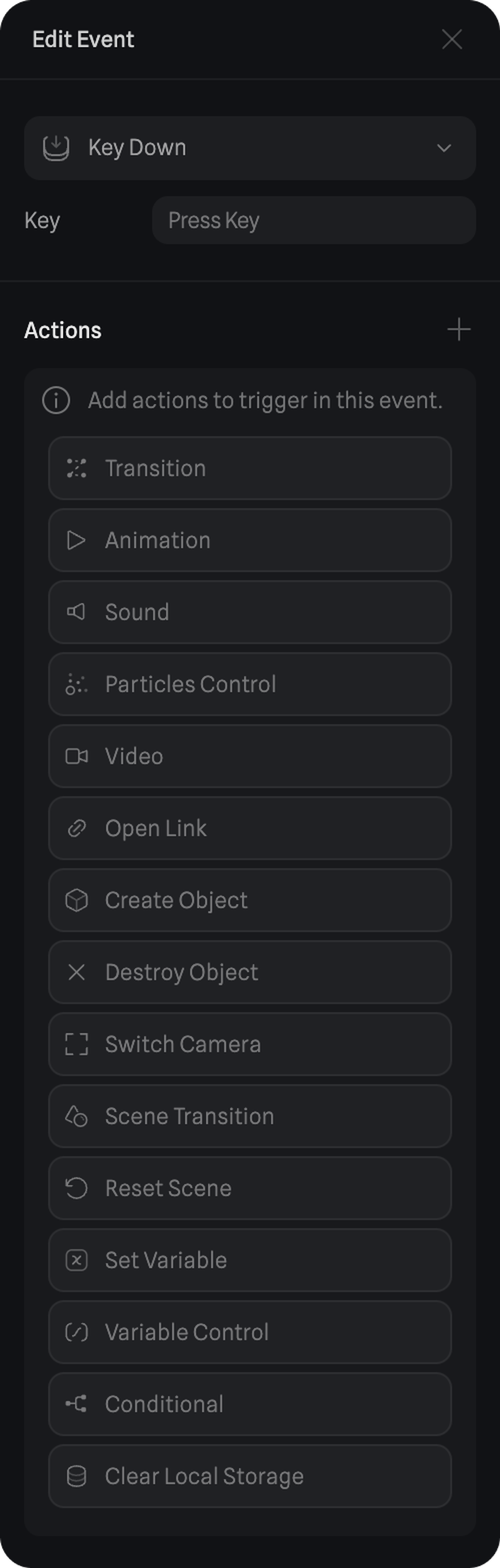Image resolution: width=500 pixels, height=1568 pixels.
Task: Focus the Press Key input field
Action: 314,220
